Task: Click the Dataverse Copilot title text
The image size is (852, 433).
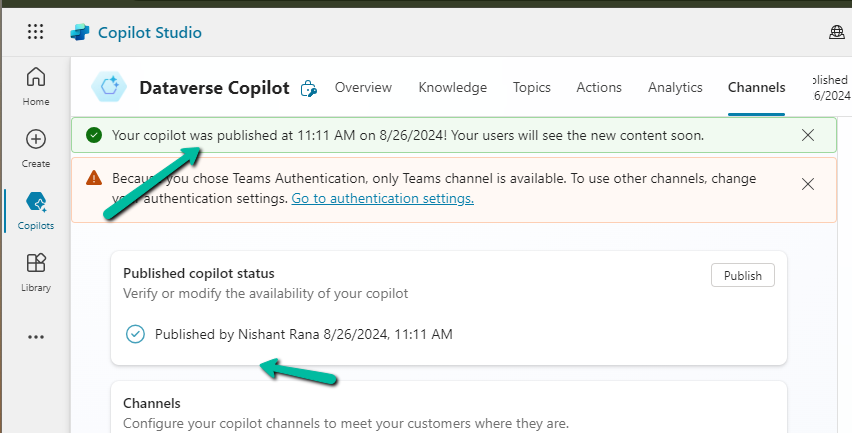Action: [214, 87]
